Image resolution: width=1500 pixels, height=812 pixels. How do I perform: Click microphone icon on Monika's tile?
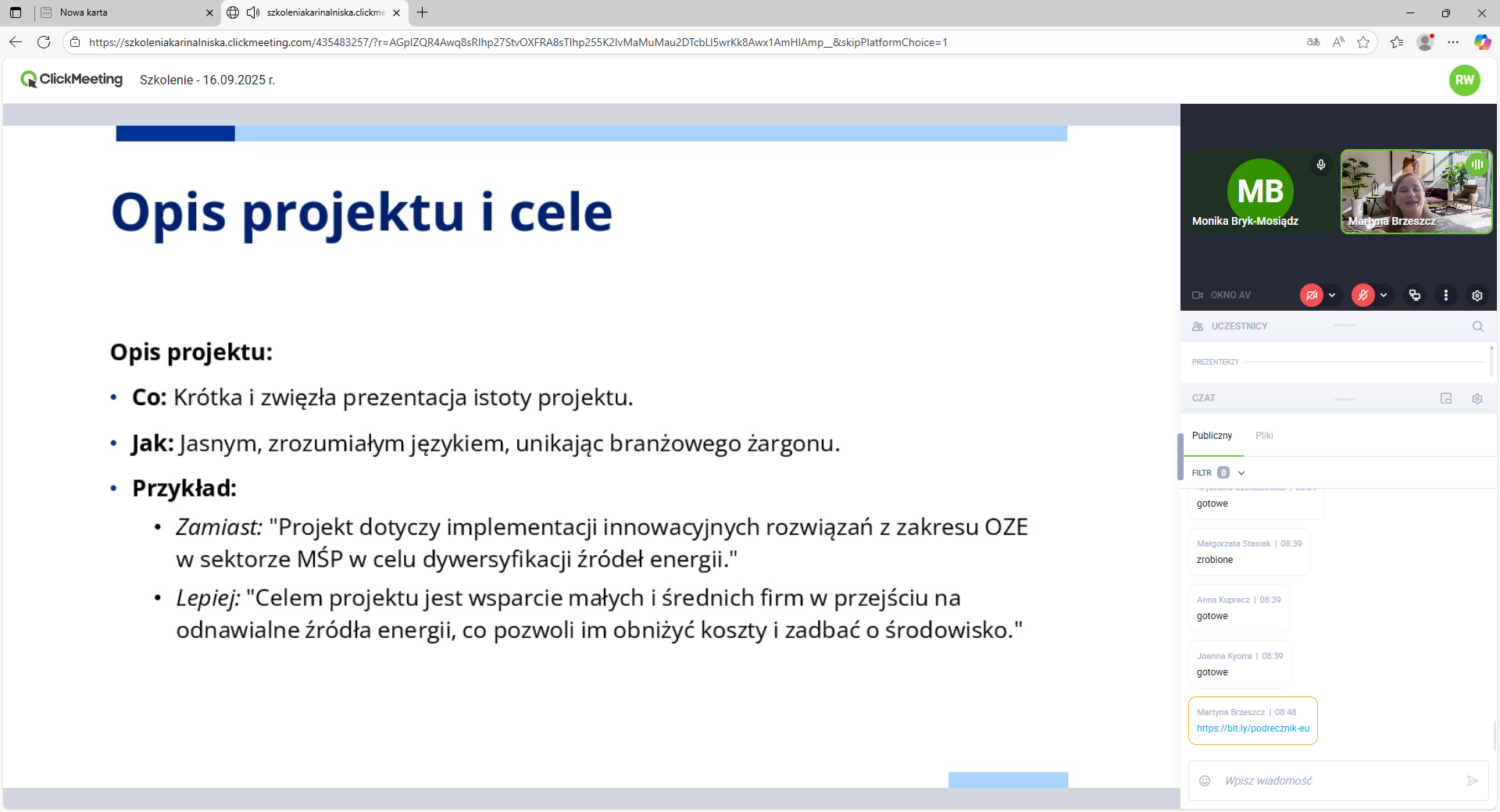coord(1321,165)
